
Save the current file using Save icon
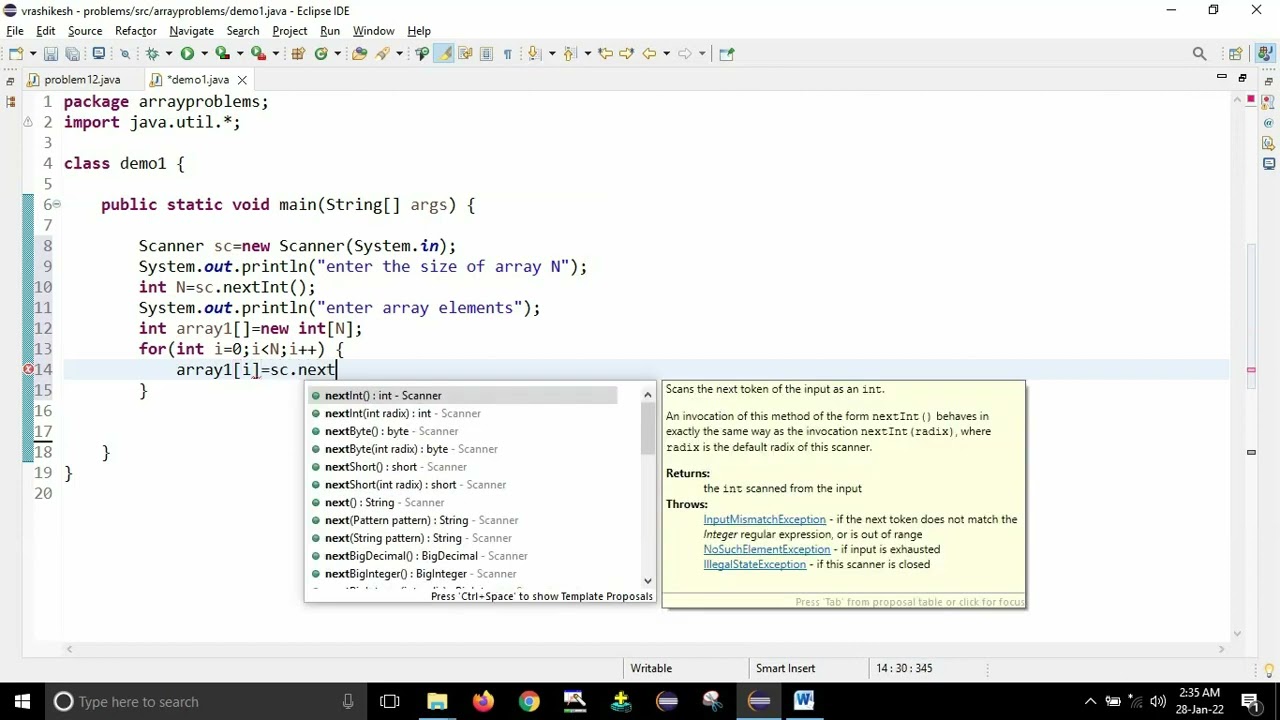pyautogui.click(x=50, y=53)
